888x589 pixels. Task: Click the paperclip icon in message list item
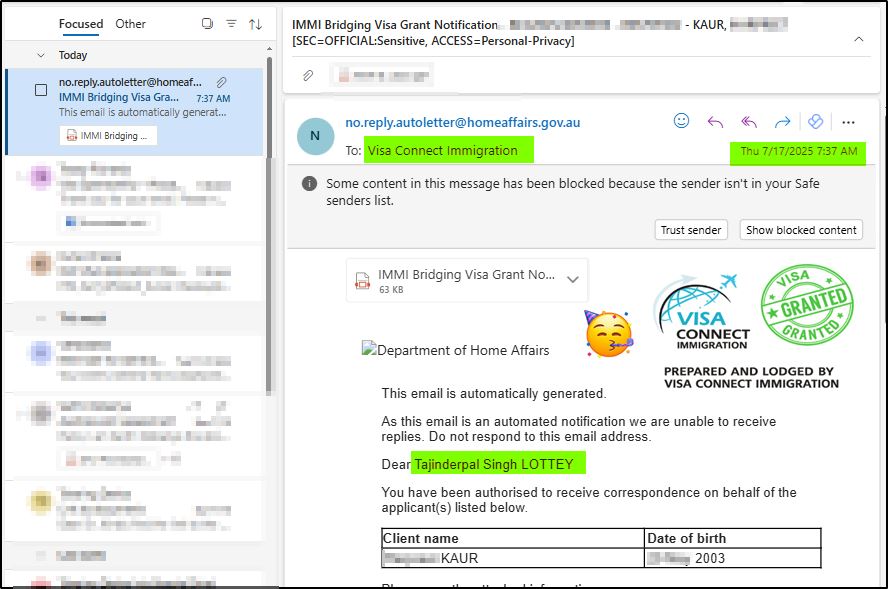coord(221,82)
